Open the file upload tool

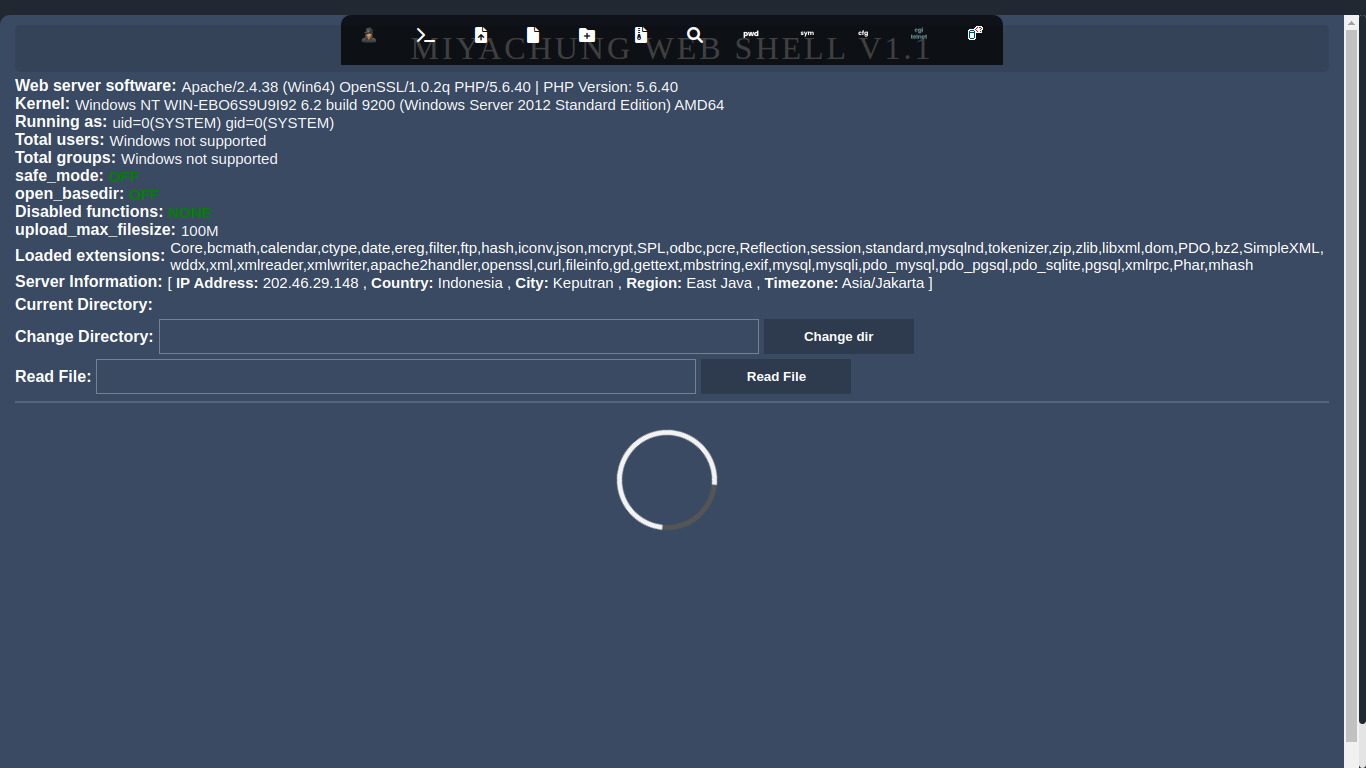click(x=481, y=35)
